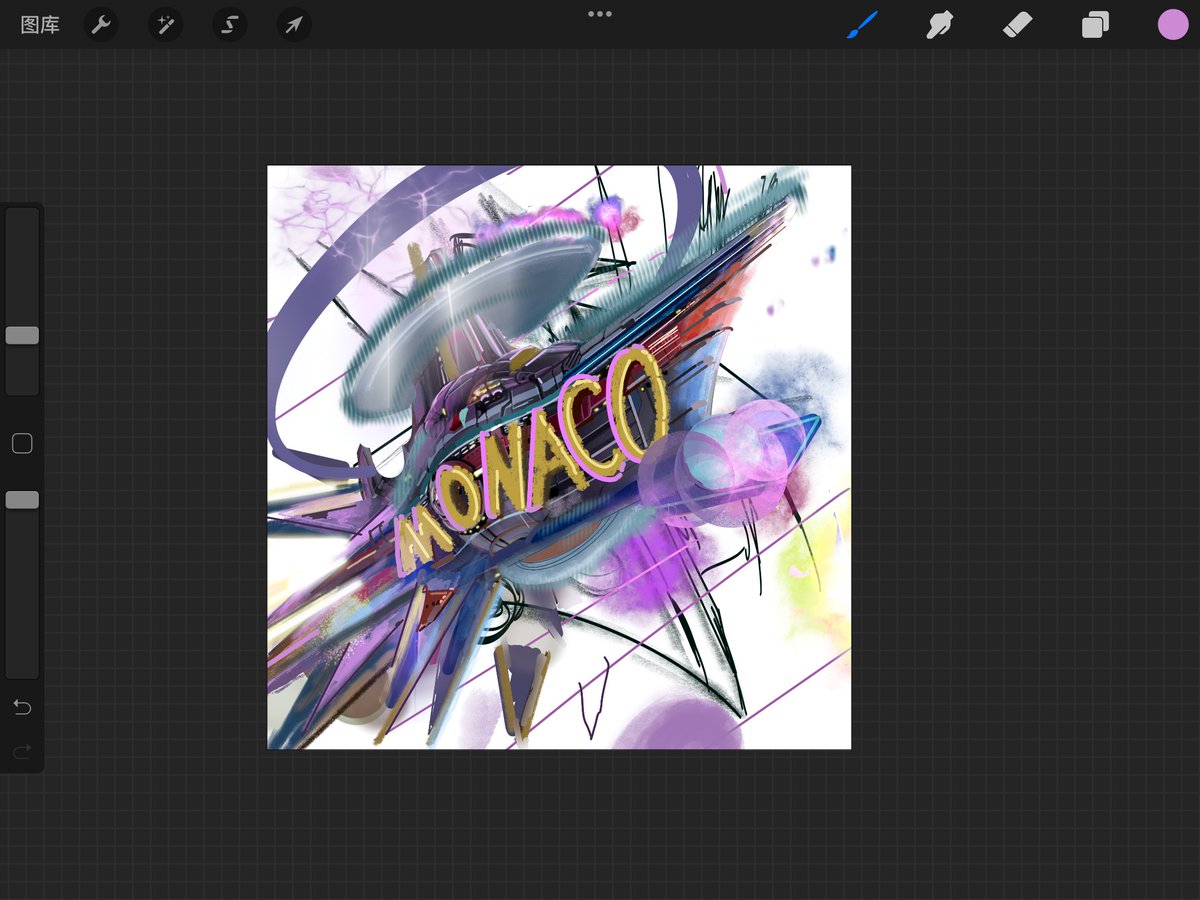Screen dimensions: 1200x900
Task: Open the Actions wrench menu
Action: point(101,25)
